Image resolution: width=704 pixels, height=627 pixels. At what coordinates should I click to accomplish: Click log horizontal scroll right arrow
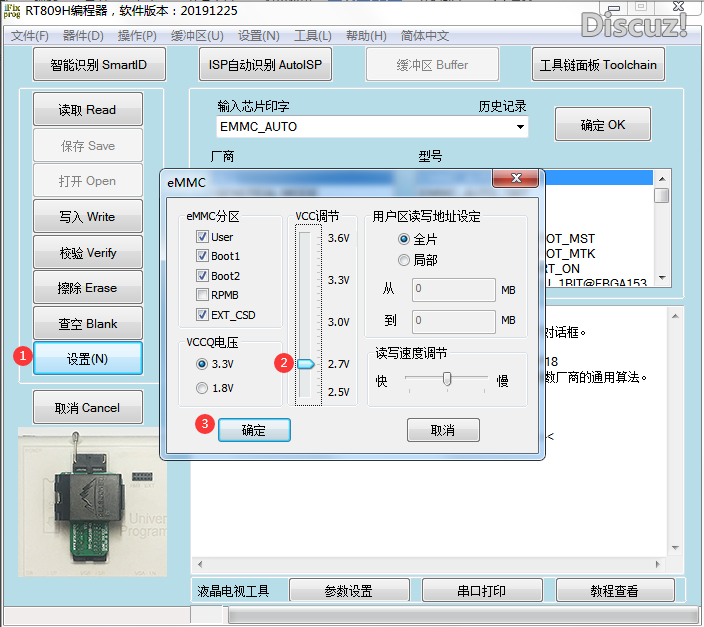[658, 564]
